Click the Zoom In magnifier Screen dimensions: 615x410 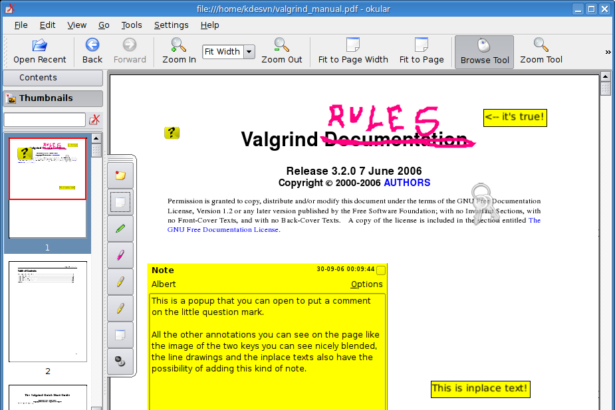[178, 51]
